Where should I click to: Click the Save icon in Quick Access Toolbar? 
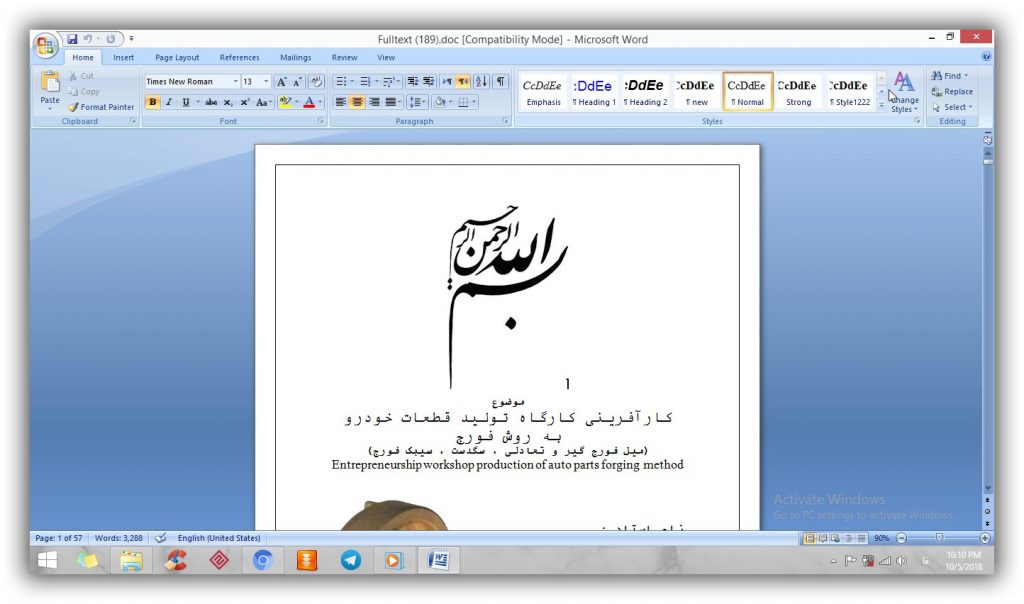click(x=73, y=39)
